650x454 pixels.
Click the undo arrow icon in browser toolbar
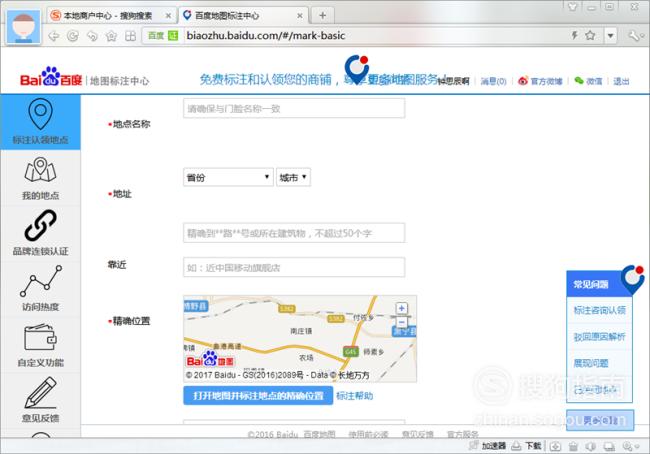92,36
